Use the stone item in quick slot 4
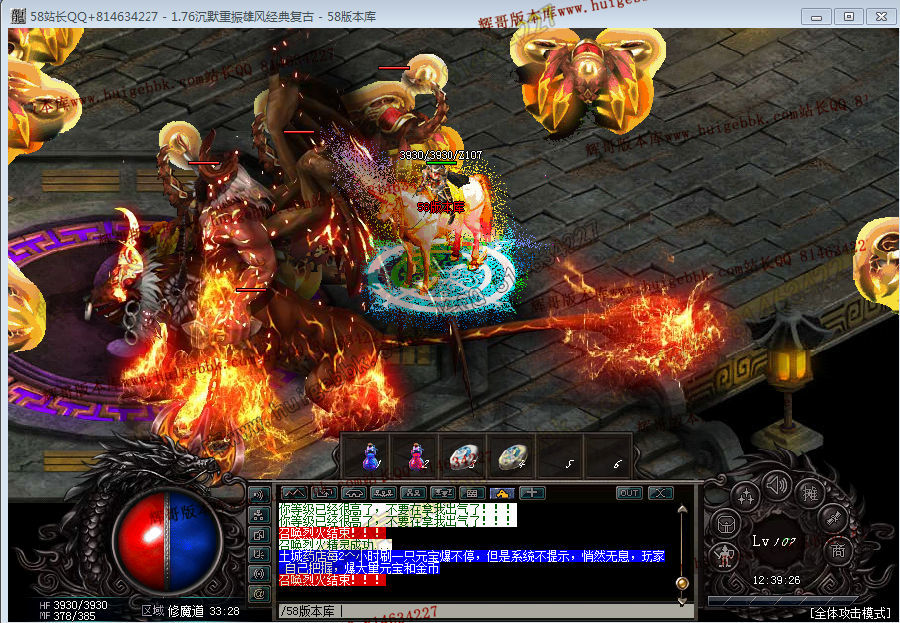The image size is (900, 623). pos(512,457)
